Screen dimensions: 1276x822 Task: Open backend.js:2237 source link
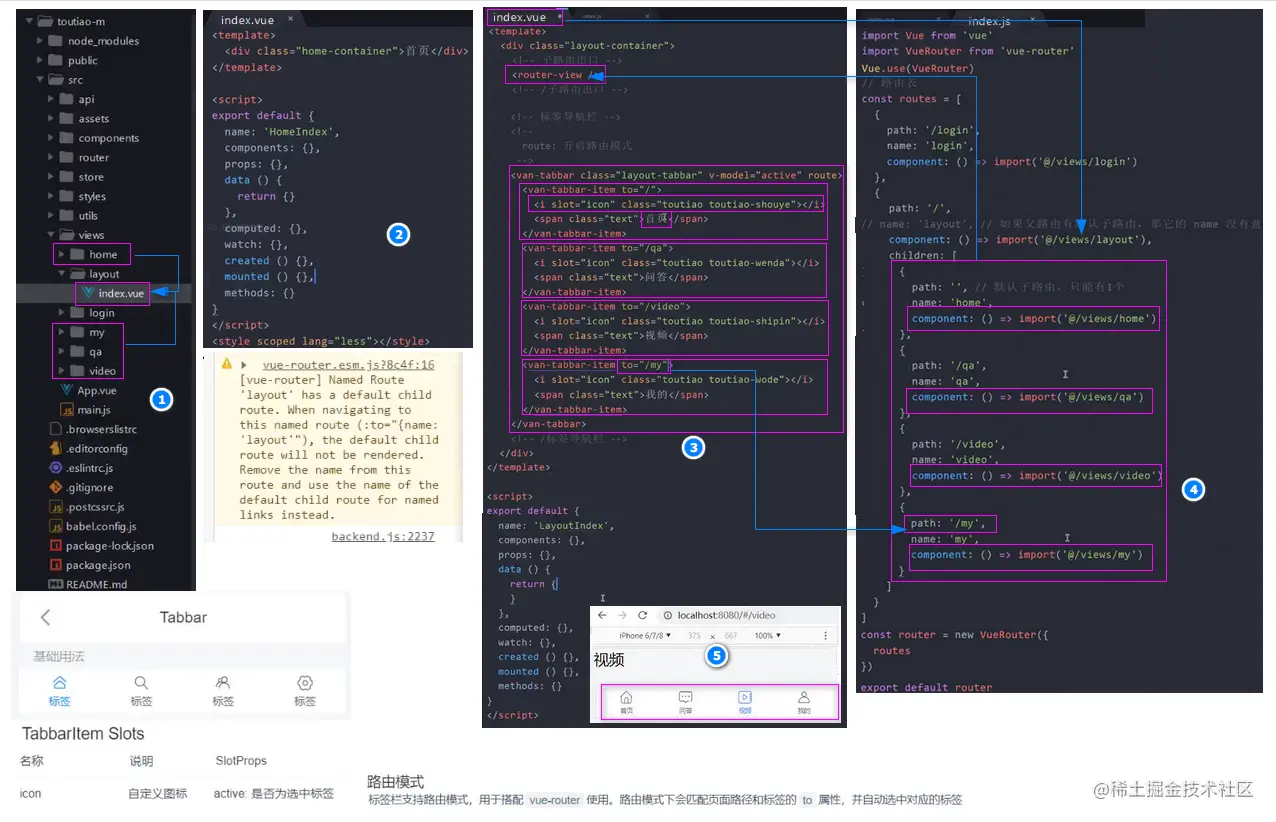click(383, 537)
